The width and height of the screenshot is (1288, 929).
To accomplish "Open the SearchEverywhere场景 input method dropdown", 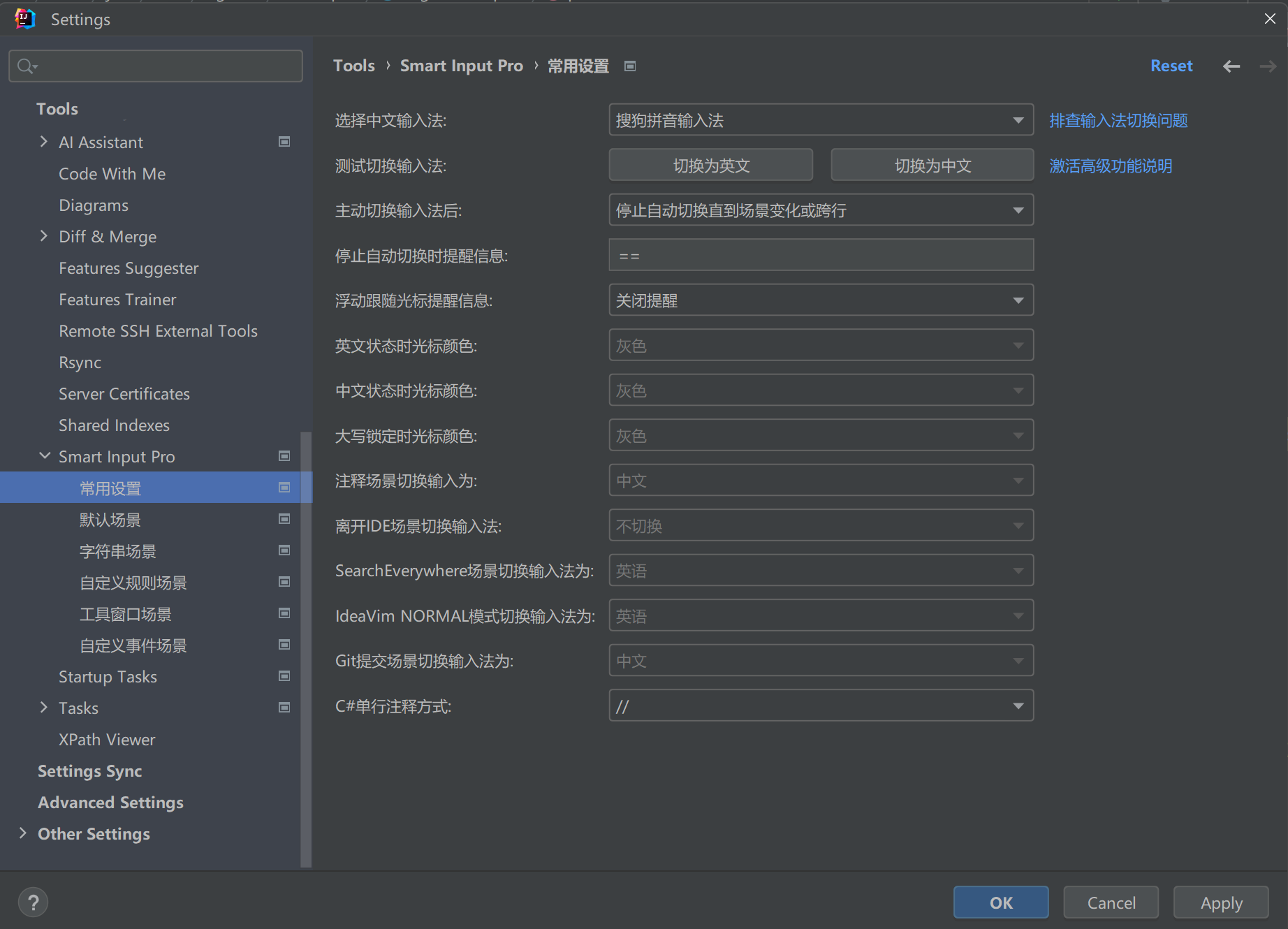I will (x=821, y=571).
